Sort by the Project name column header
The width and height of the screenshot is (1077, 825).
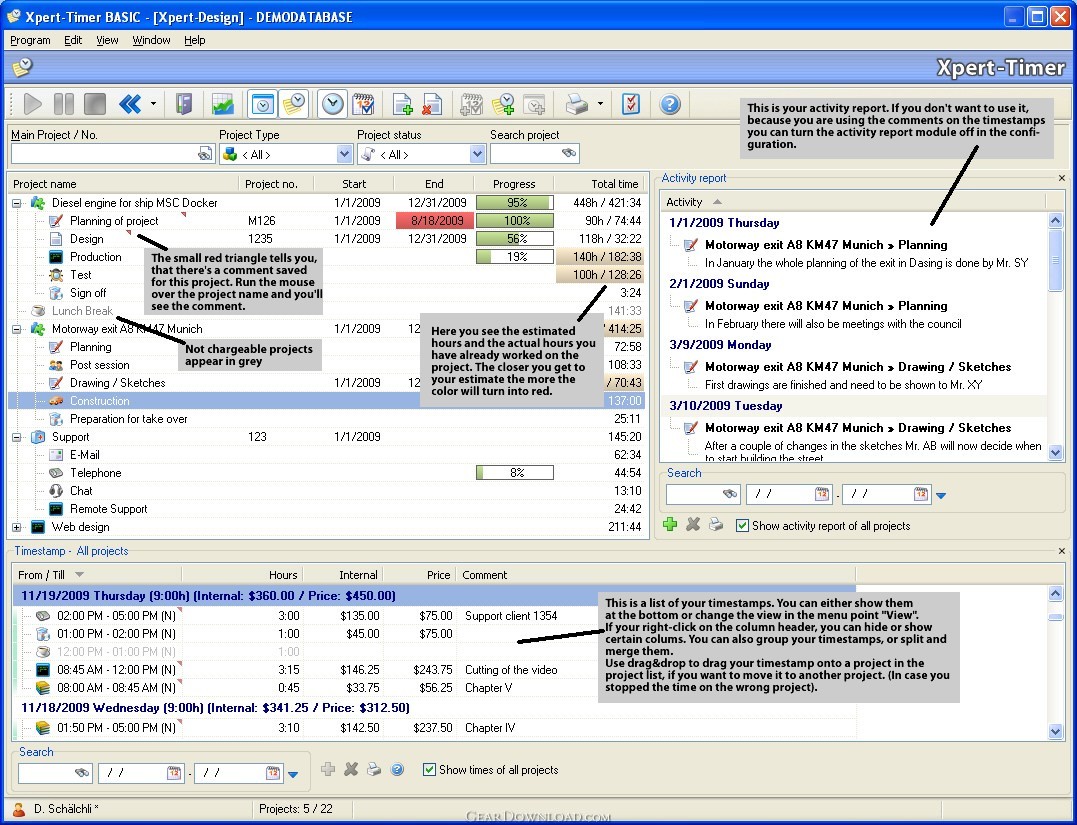point(123,184)
